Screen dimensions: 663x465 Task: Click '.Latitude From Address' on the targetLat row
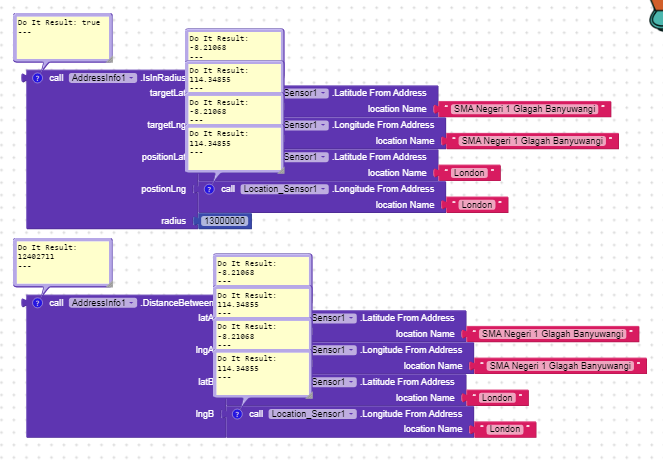pyautogui.click(x=379, y=93)
